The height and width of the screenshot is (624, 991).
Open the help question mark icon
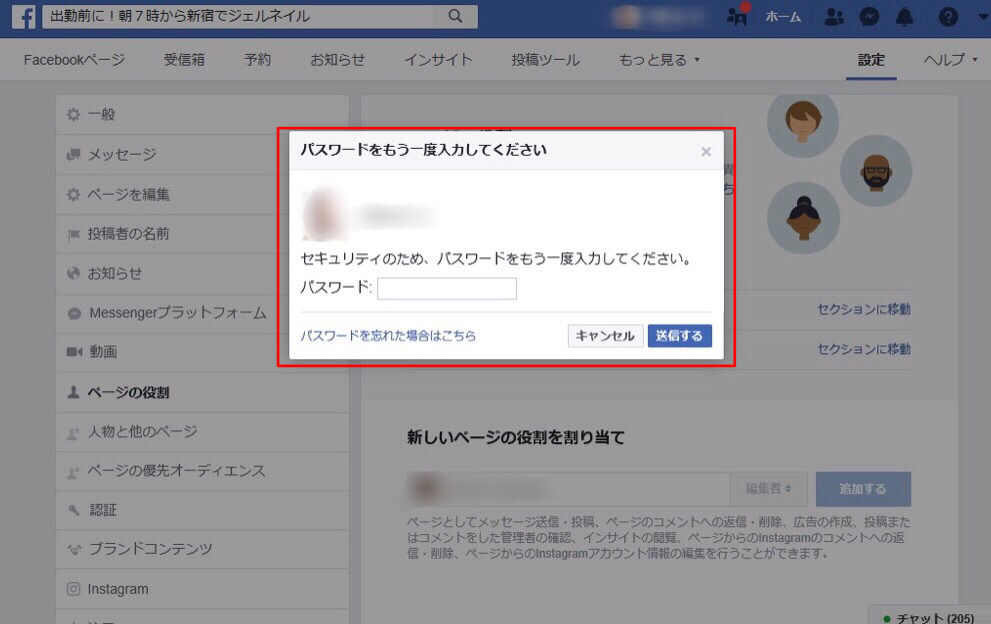coord(948,16)
